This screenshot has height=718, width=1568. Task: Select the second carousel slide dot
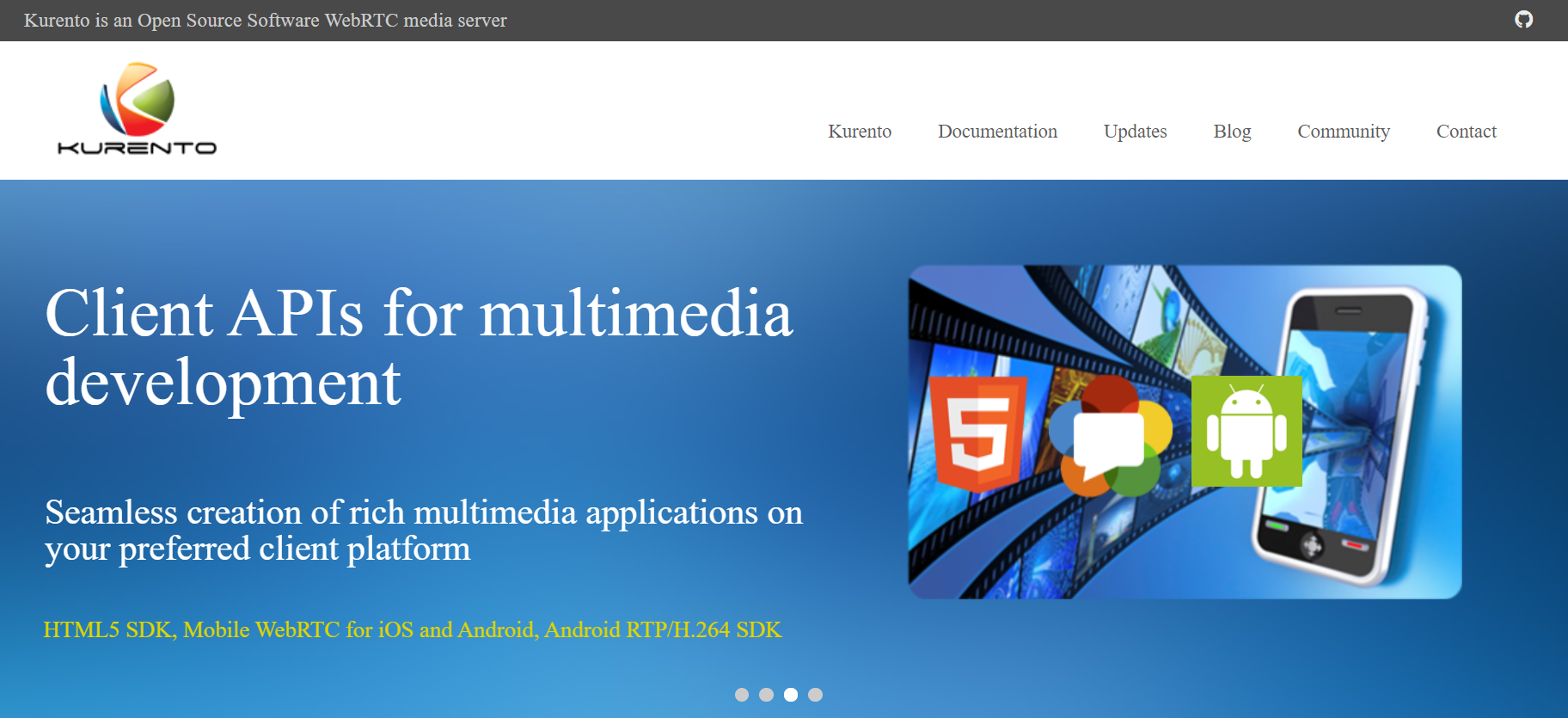pos(767,695)
